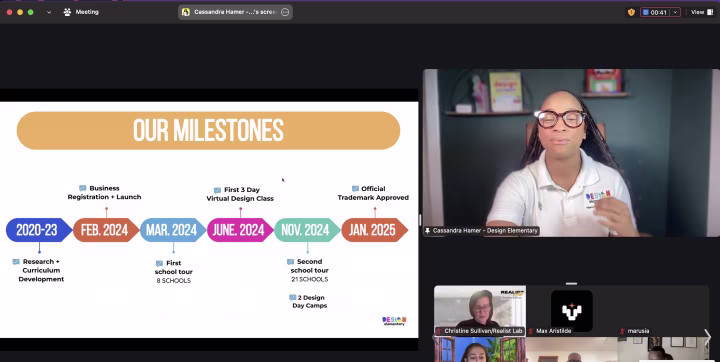
Task: Go to next page of participant thumbnails
Action: click(x=708, y=337)
